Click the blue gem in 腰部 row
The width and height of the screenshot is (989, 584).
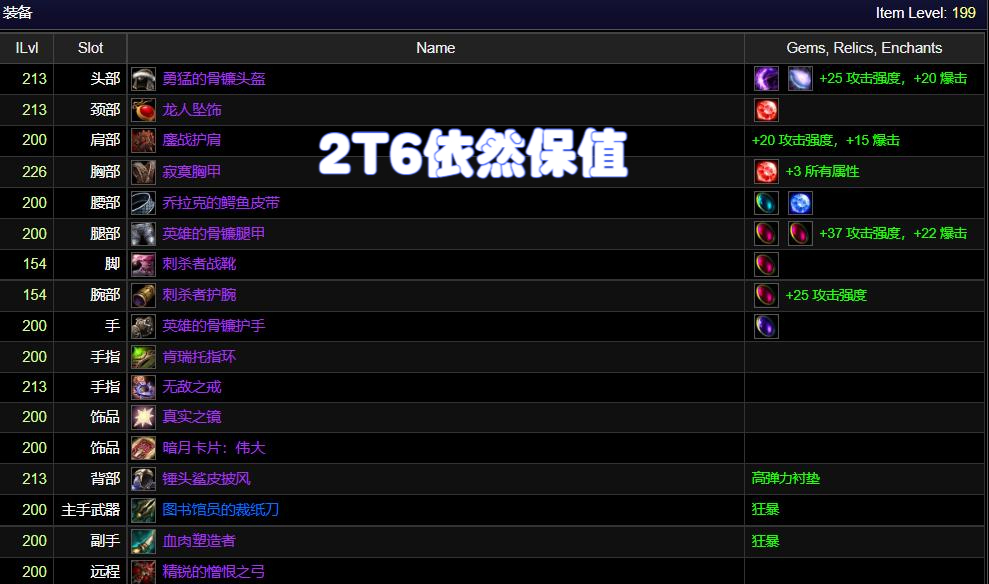[x=800, y=202]
